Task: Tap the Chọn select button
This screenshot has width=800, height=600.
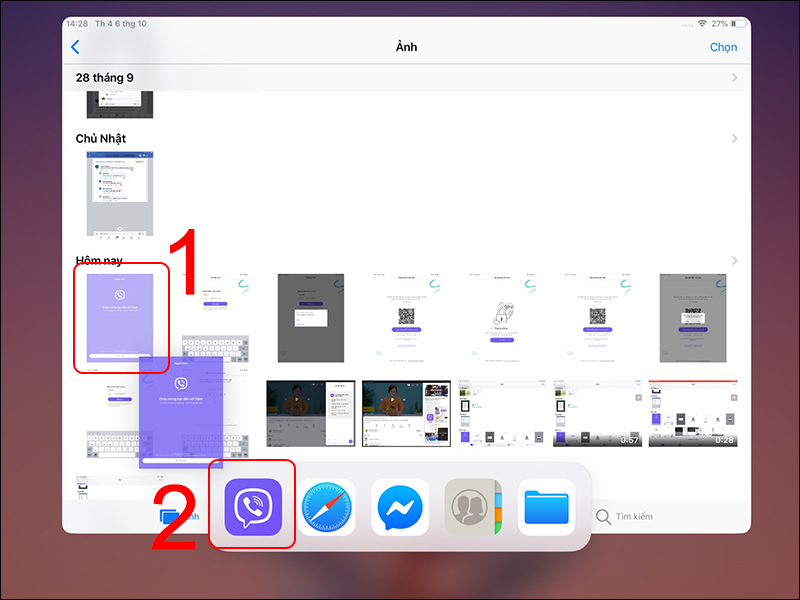Action: [723, 47]
